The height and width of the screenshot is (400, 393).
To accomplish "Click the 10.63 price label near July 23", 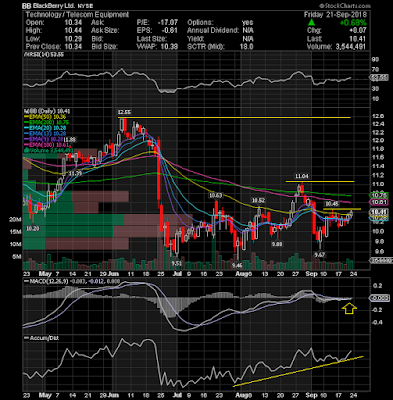I will coord(215,195).
